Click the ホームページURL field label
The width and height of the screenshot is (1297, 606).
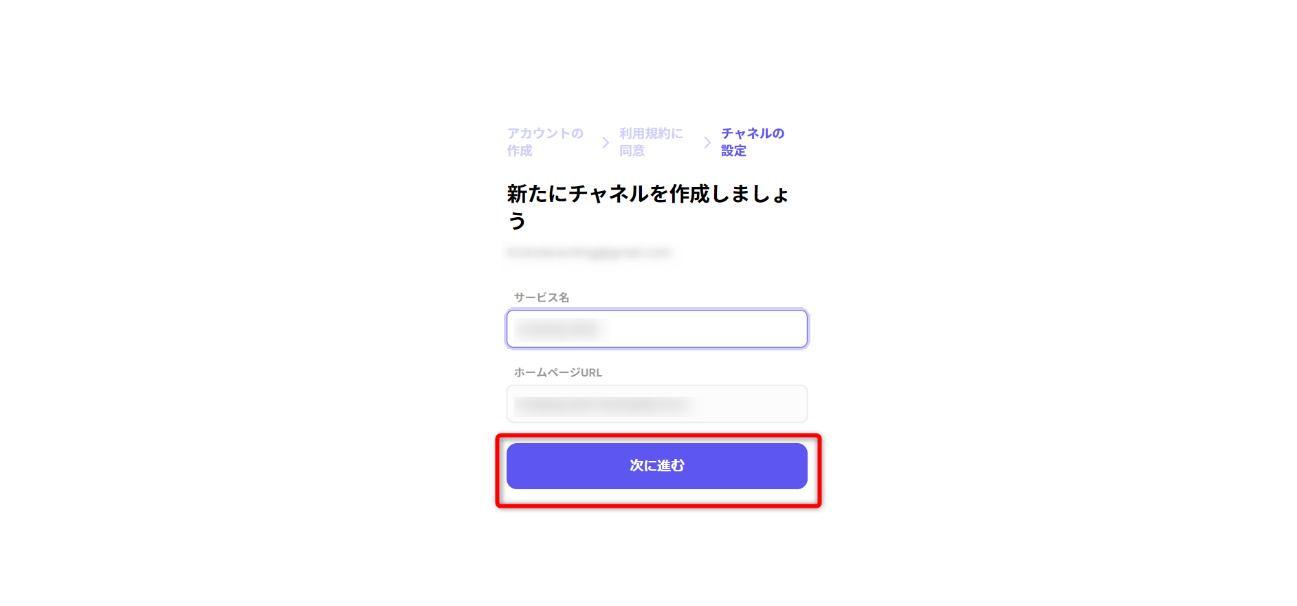pos(558,372)
